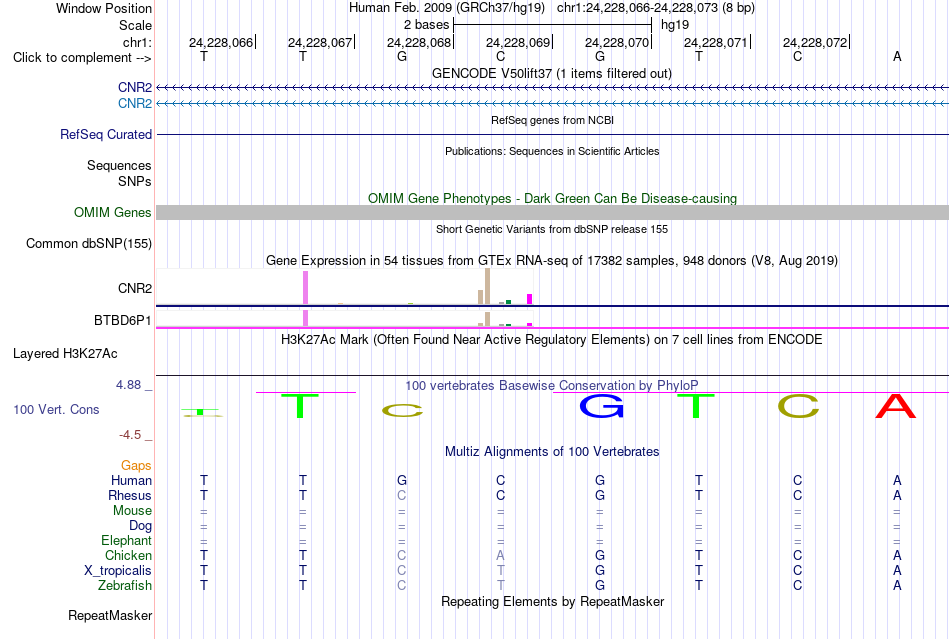Viewport: 950px width, 639px height.
Task: Click the Human species label
Action: click(131, 480)
